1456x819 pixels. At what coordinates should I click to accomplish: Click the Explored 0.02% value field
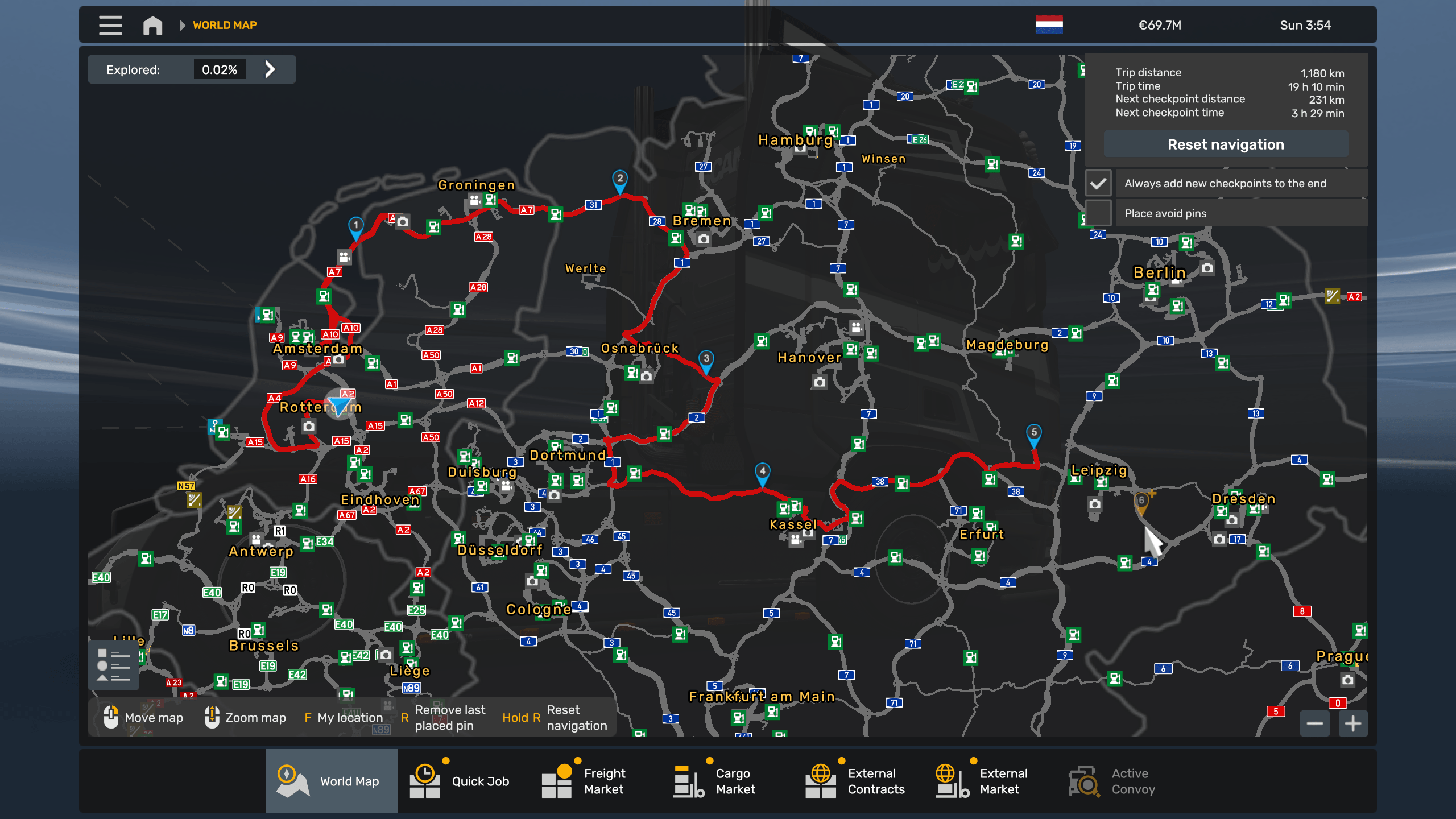pos(220,69)
